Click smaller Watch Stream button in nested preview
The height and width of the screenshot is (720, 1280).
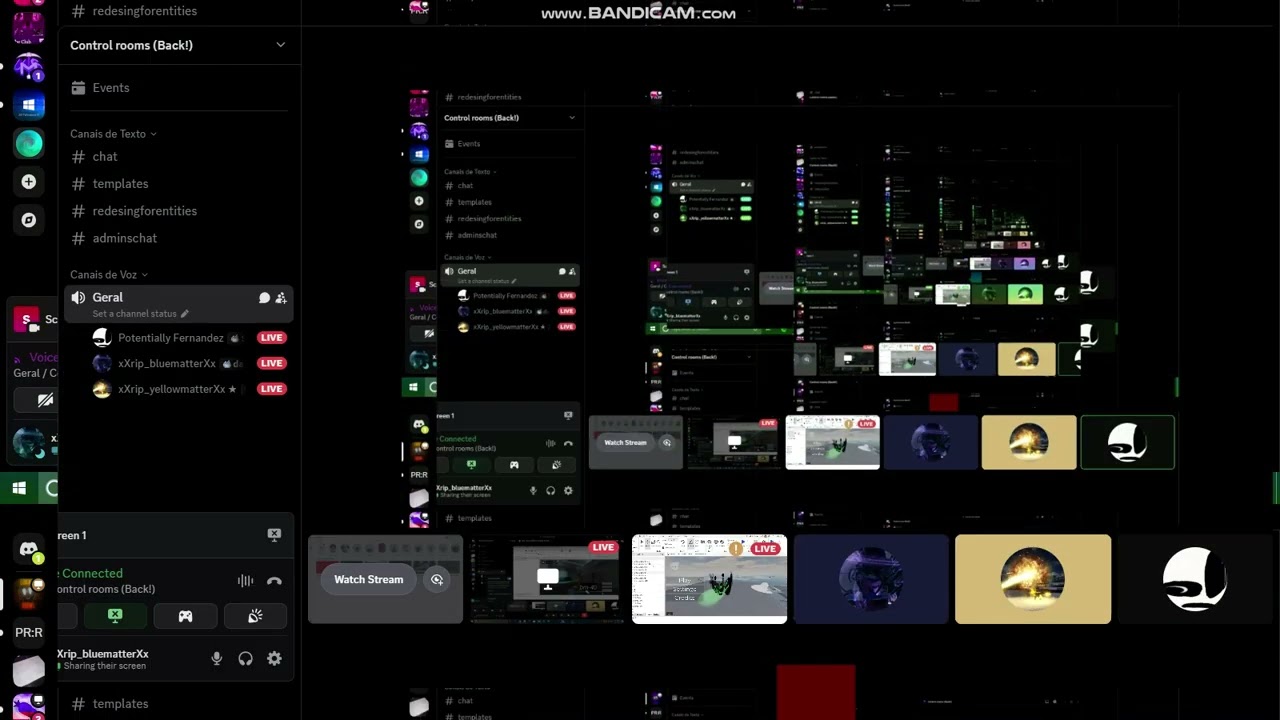coord(626,442)
